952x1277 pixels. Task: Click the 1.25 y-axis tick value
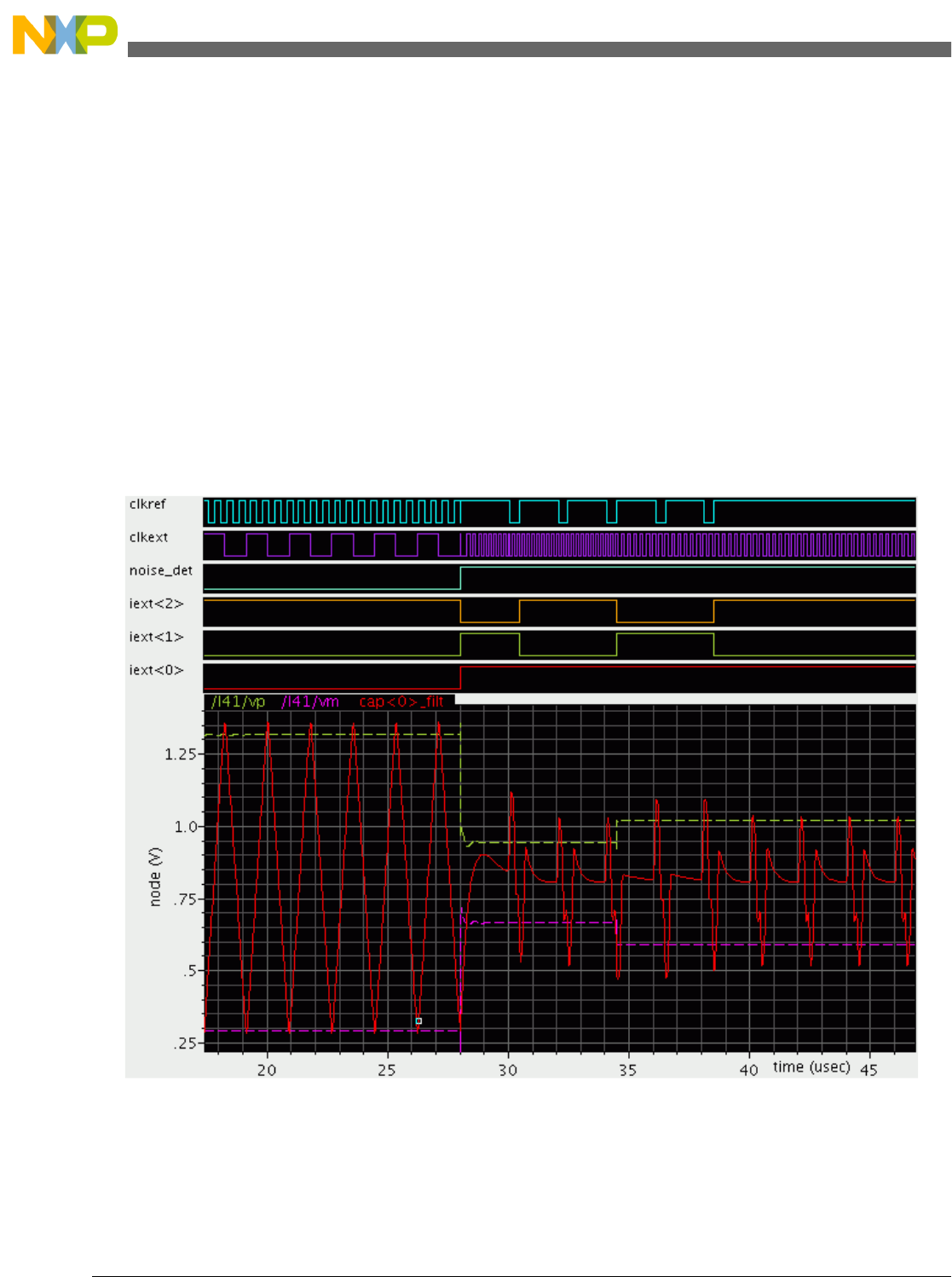point(181,754)
